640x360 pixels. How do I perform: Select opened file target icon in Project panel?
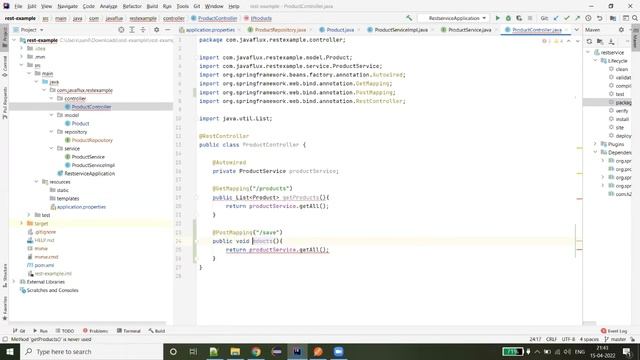(121, 30)
